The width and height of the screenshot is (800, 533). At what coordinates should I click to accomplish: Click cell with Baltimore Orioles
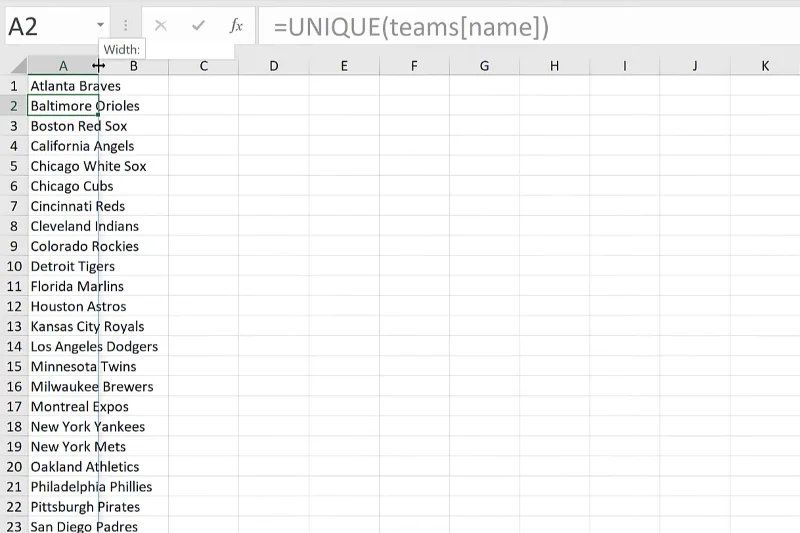point(63,106)
